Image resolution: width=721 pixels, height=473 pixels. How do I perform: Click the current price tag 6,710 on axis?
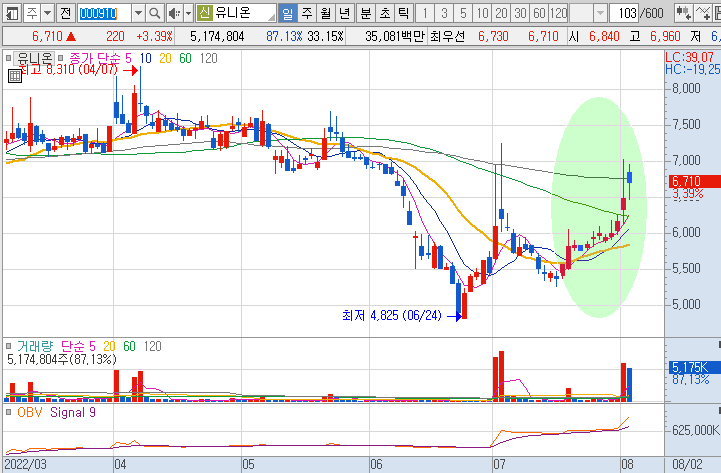694,181
